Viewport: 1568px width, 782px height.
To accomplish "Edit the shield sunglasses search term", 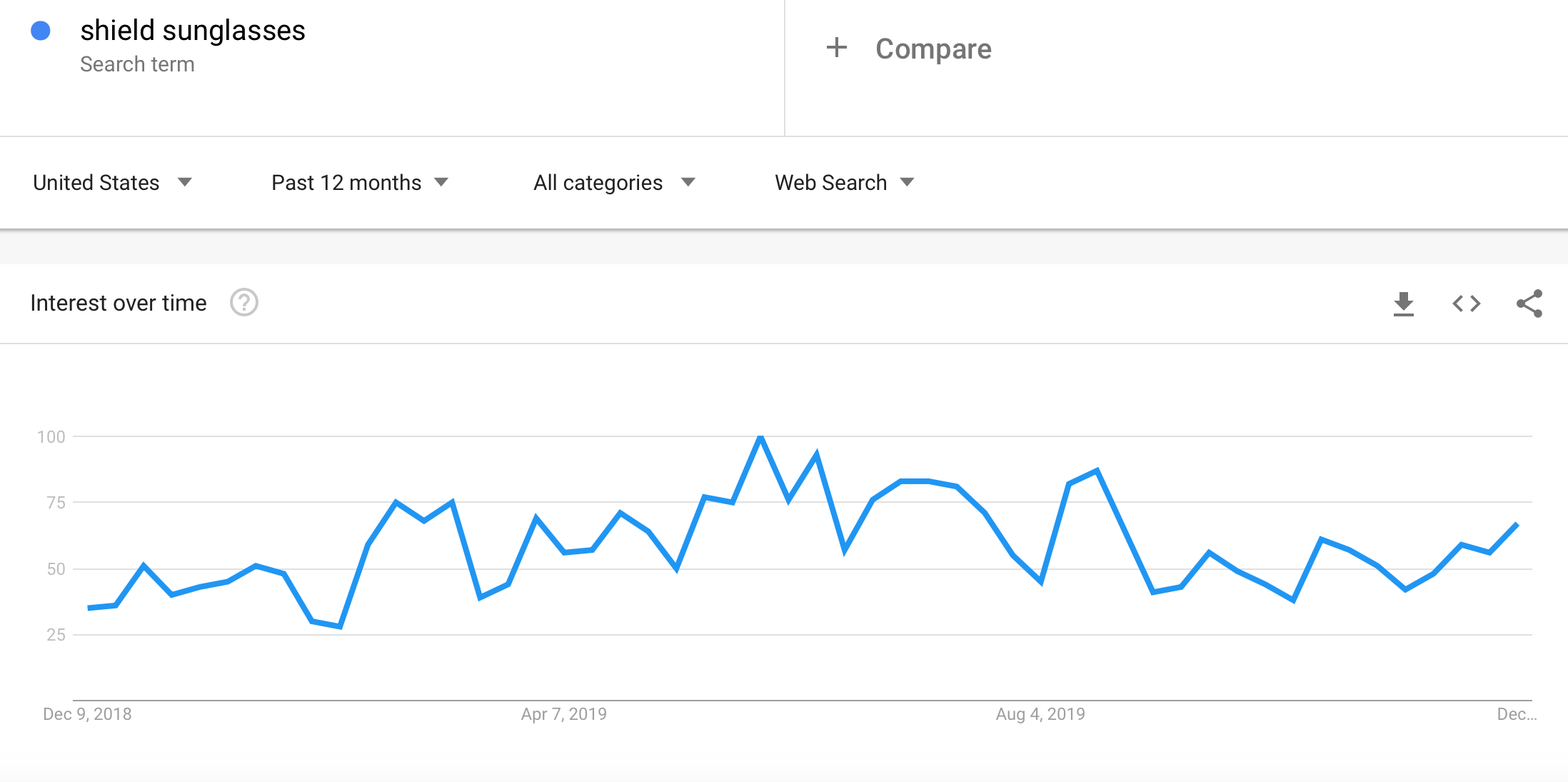I will point(193,31).
